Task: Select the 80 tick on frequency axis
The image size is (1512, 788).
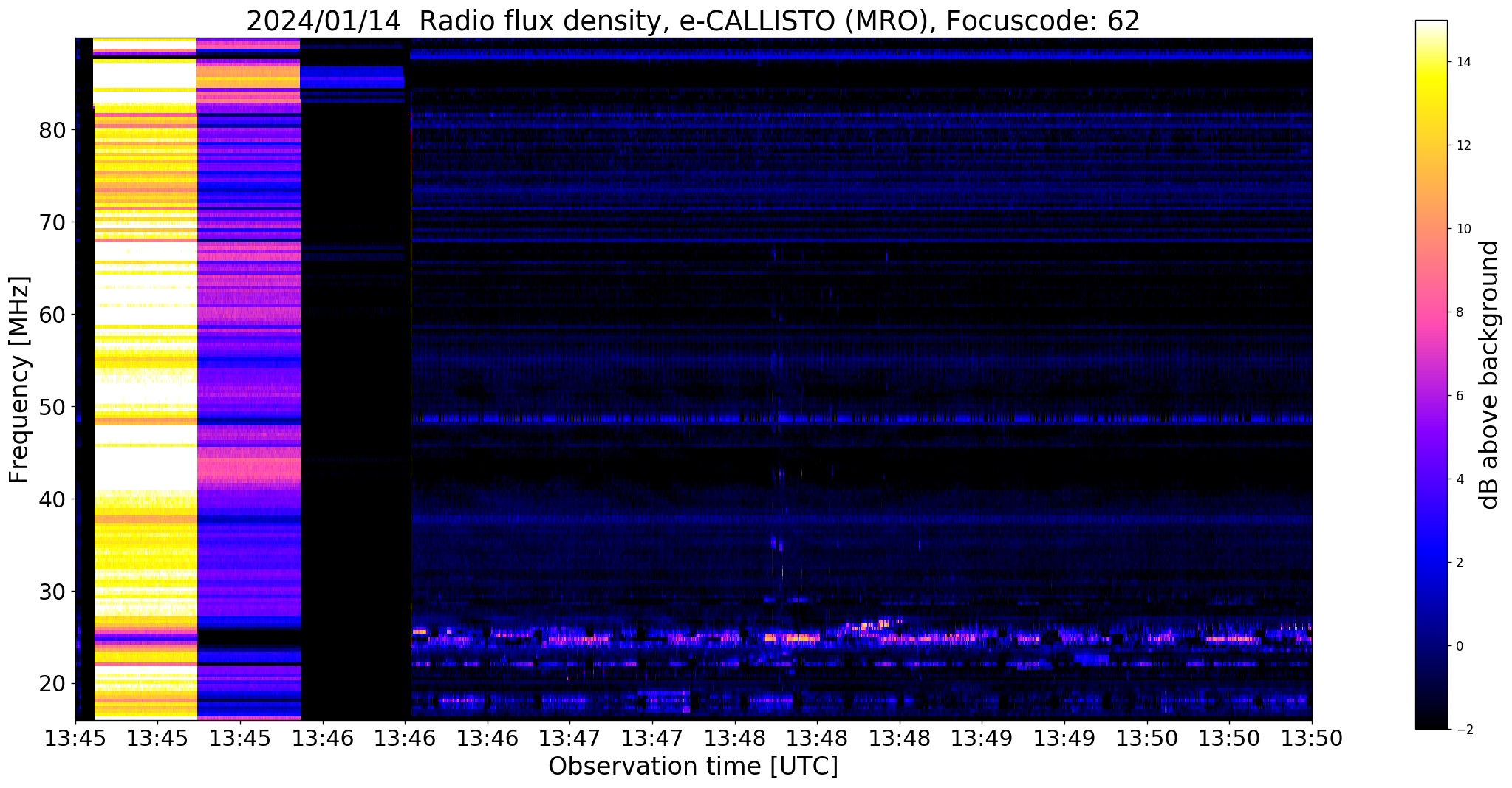Action: click(53, 130)
